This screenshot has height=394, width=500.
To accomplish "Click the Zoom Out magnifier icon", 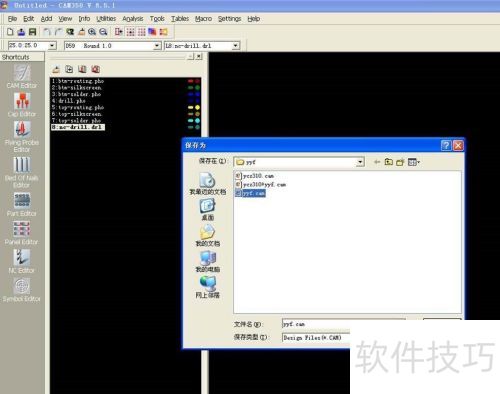I will click(x=103, y=32).
